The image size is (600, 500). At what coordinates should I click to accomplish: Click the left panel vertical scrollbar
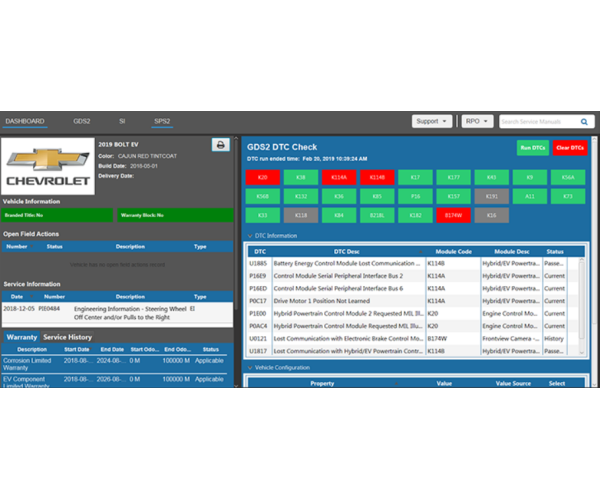click(x=236, y=262)
